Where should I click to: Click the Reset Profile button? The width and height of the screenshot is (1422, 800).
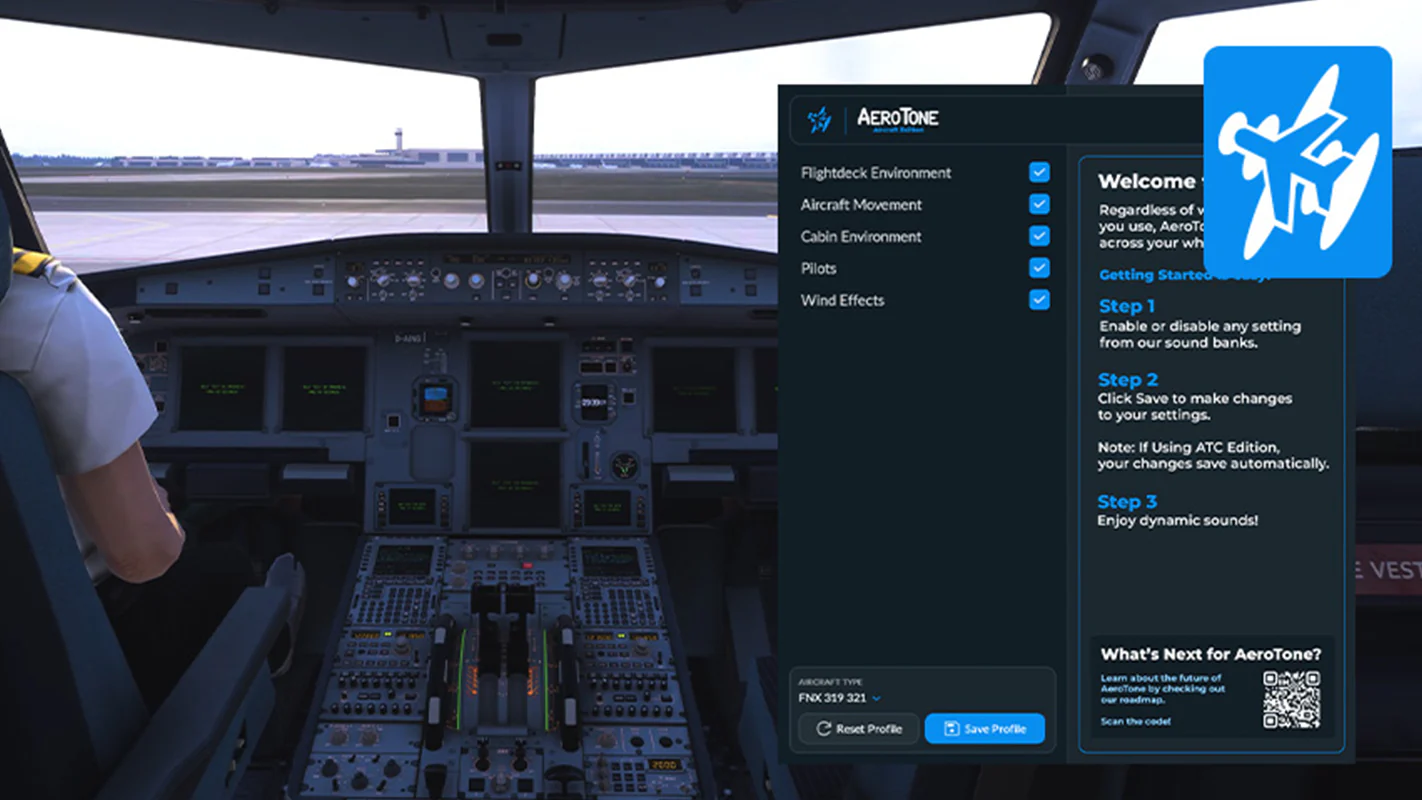859,729
